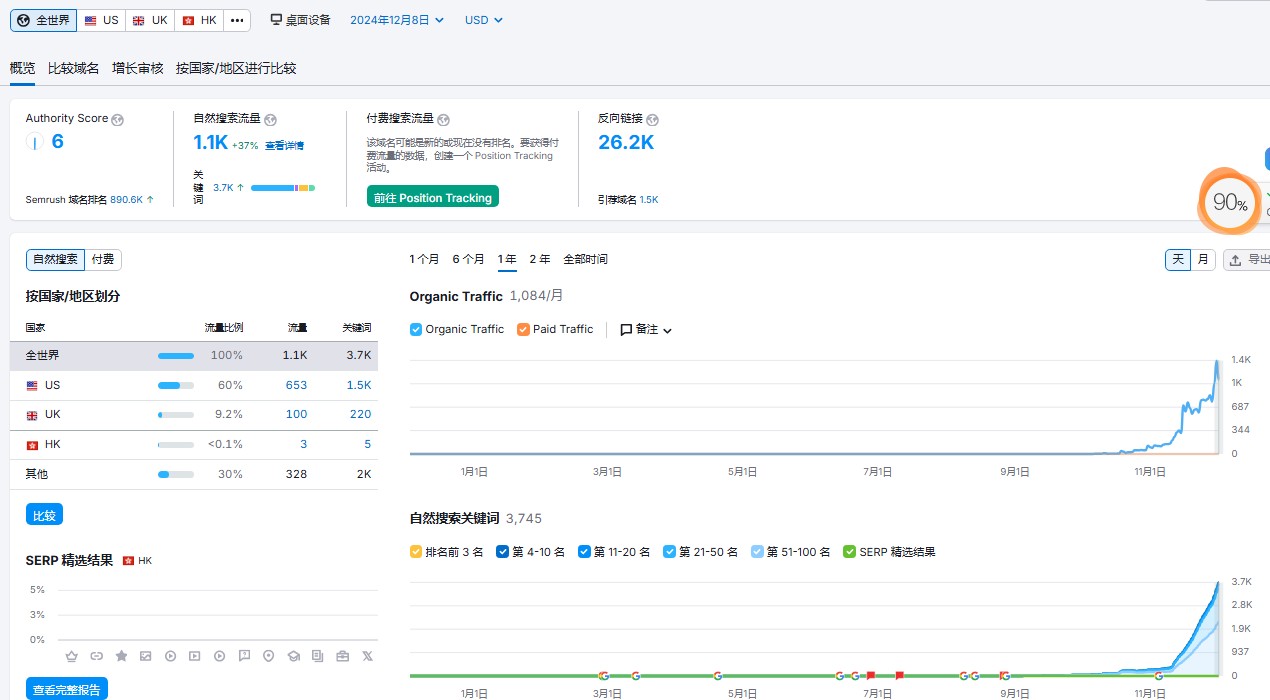The height and width of the screenshot is (700, 1270).
Task: Toggle the Organic Traffic checkbox
Action: 416,330
